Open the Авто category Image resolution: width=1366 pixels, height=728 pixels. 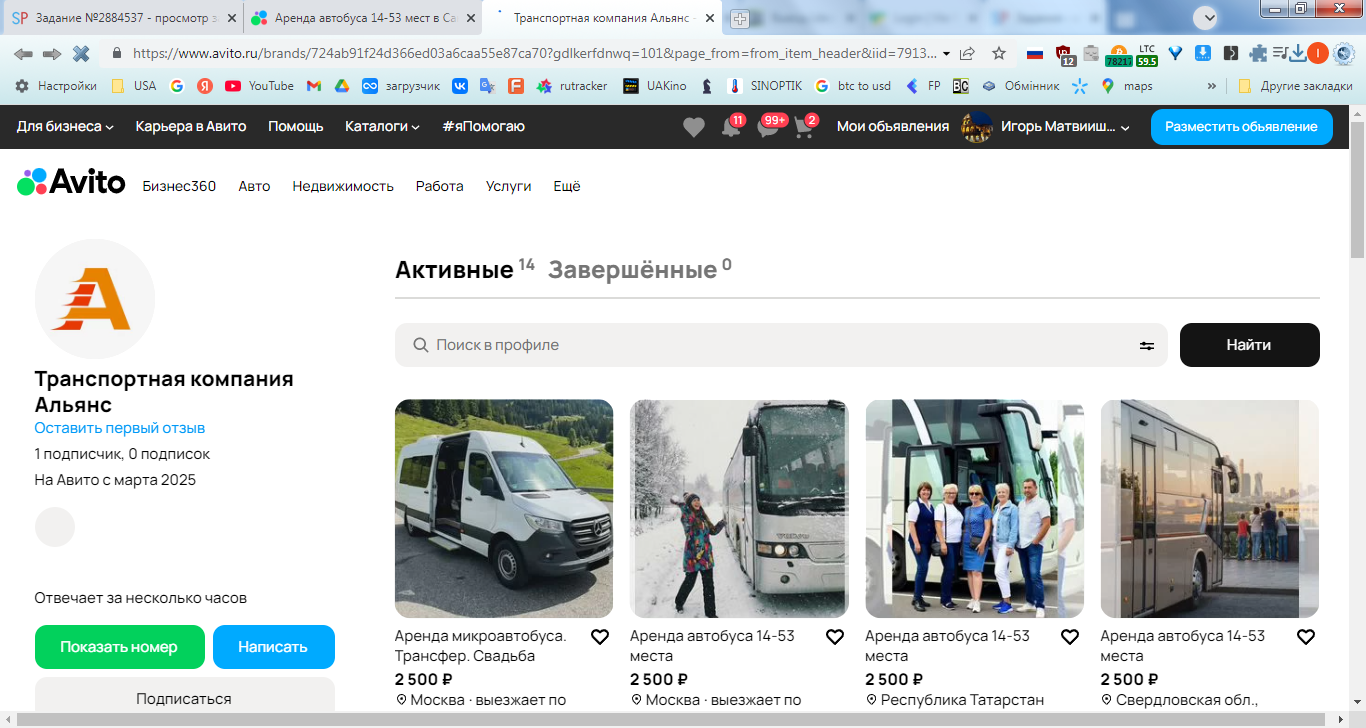[254, 186]
